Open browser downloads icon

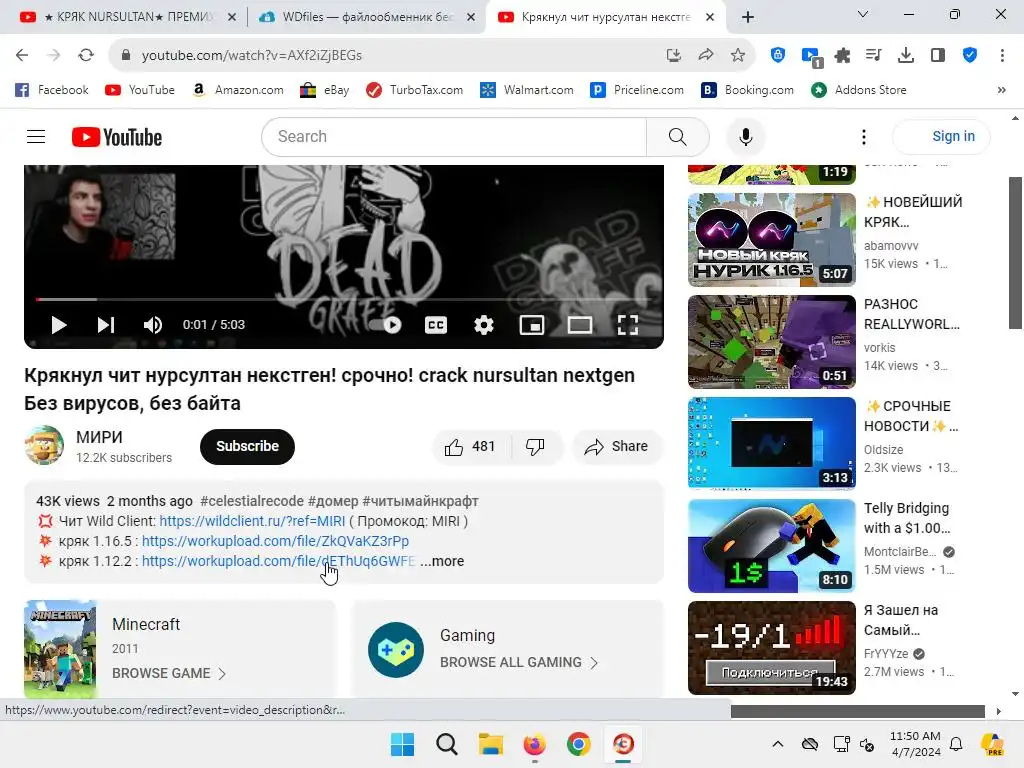(906, 56)
